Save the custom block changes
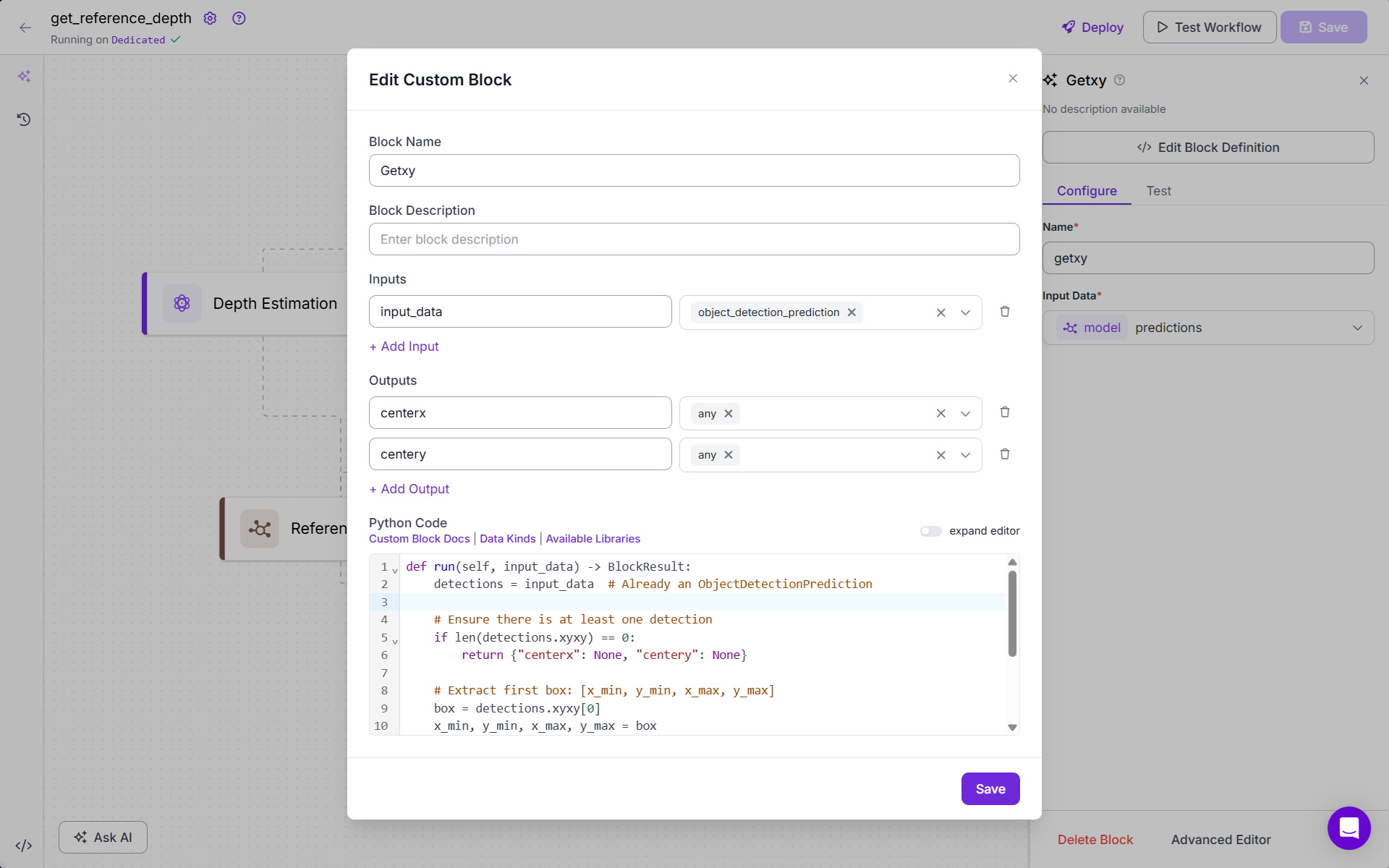 [x=990, y=788]
